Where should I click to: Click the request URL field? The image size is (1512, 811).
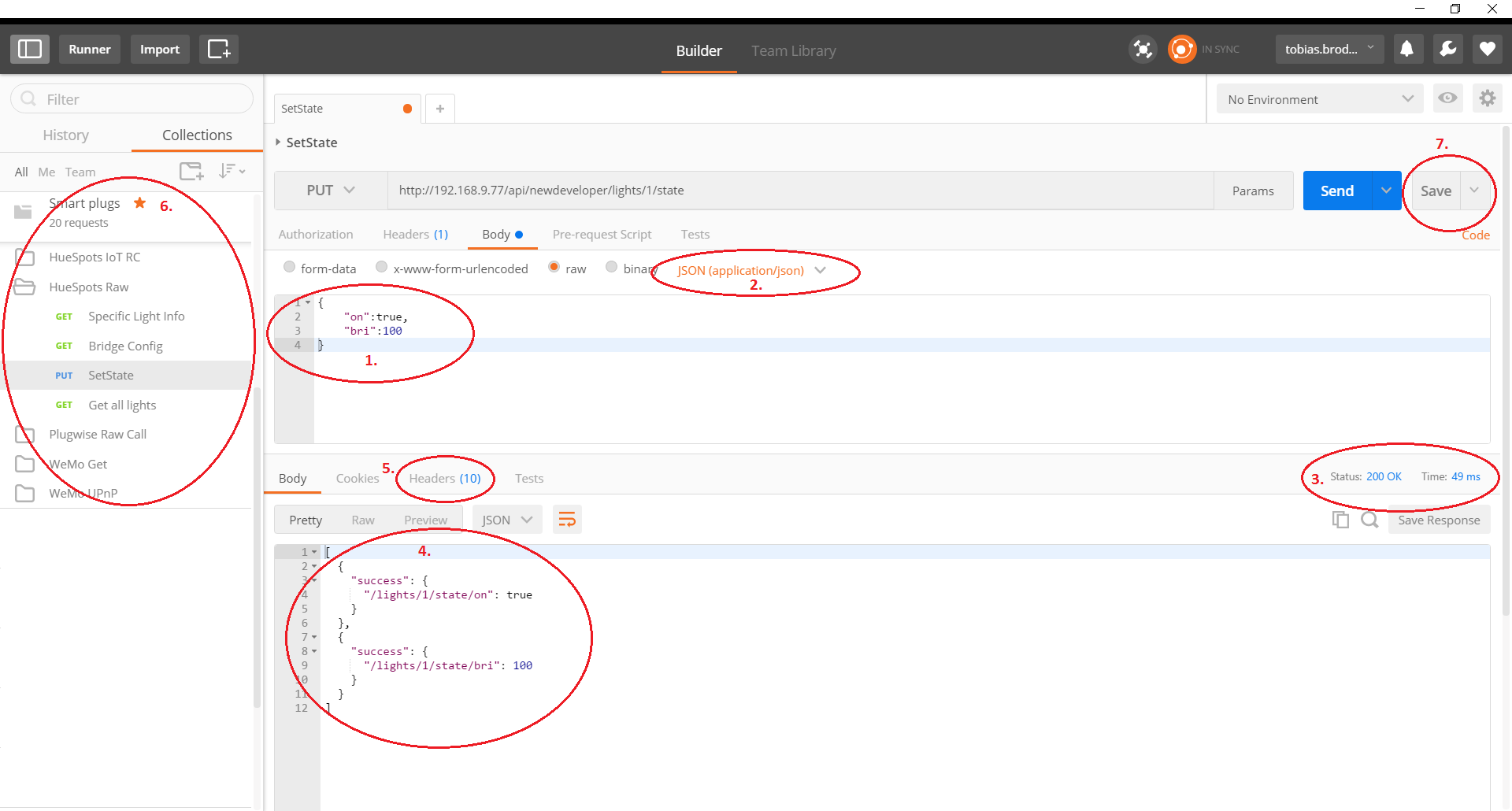pos(800,191)
